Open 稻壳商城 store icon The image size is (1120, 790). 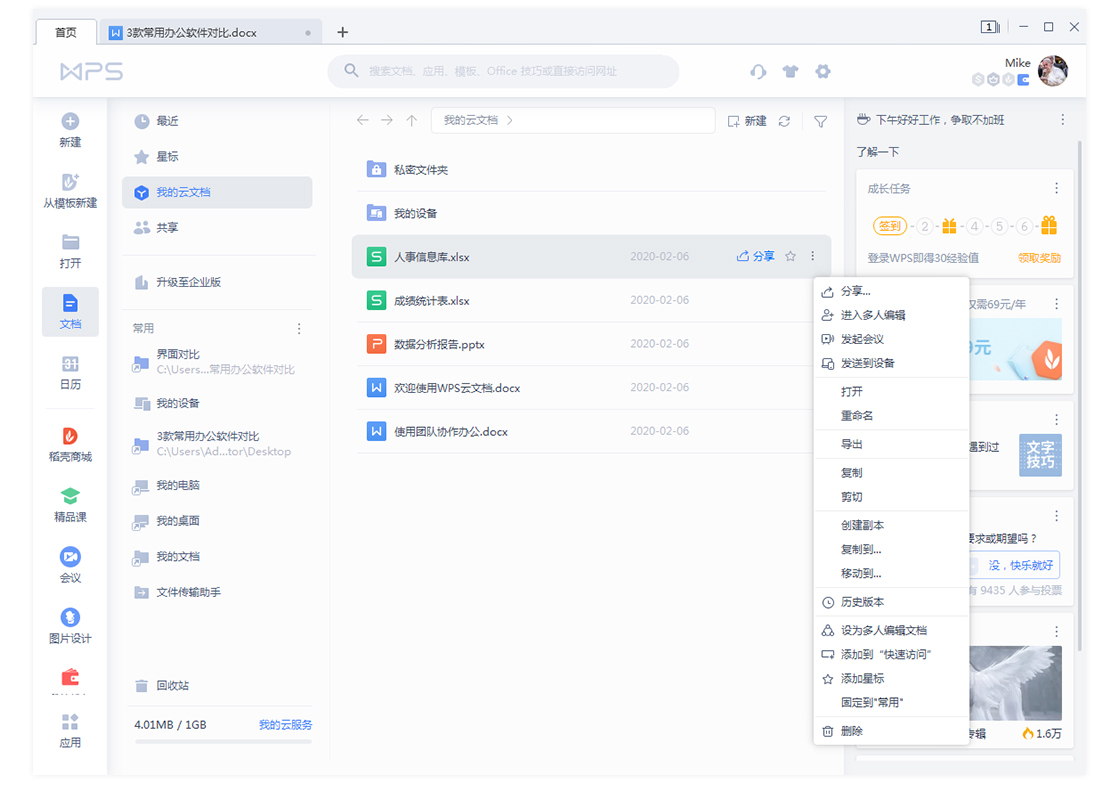70,436
